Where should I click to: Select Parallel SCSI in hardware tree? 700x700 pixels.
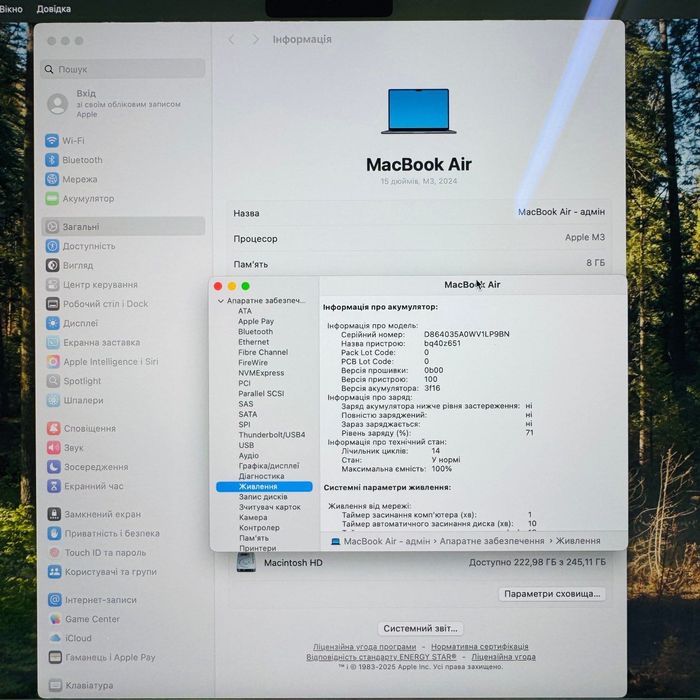tap(261, 393)
